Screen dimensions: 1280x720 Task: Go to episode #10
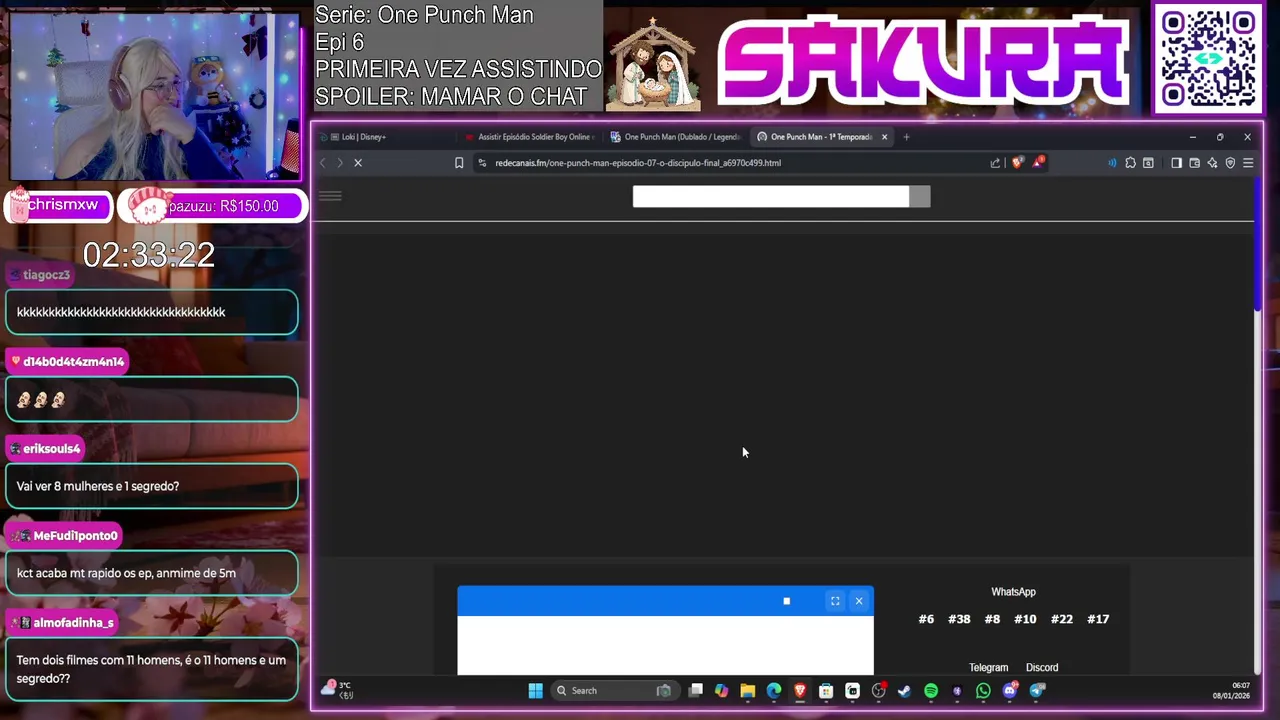1025,619
